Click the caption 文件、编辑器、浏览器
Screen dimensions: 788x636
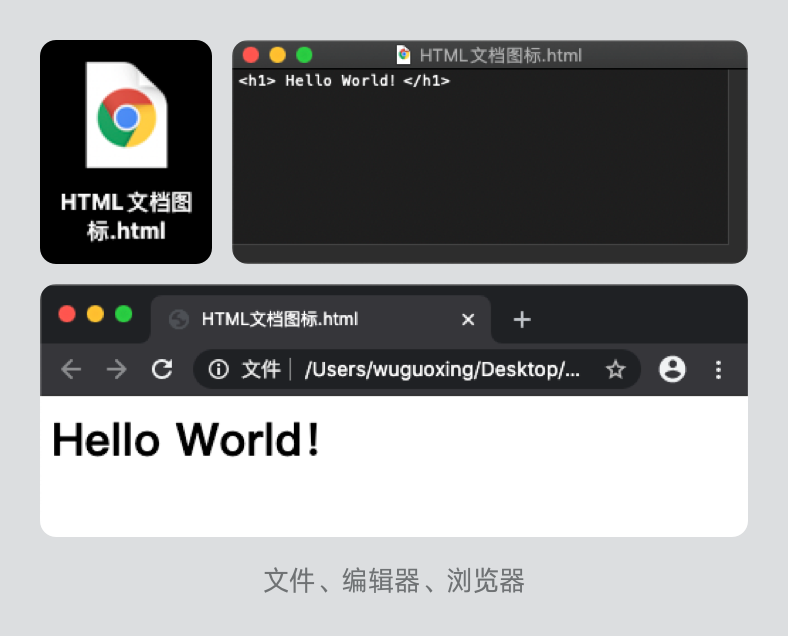(394, 581)
